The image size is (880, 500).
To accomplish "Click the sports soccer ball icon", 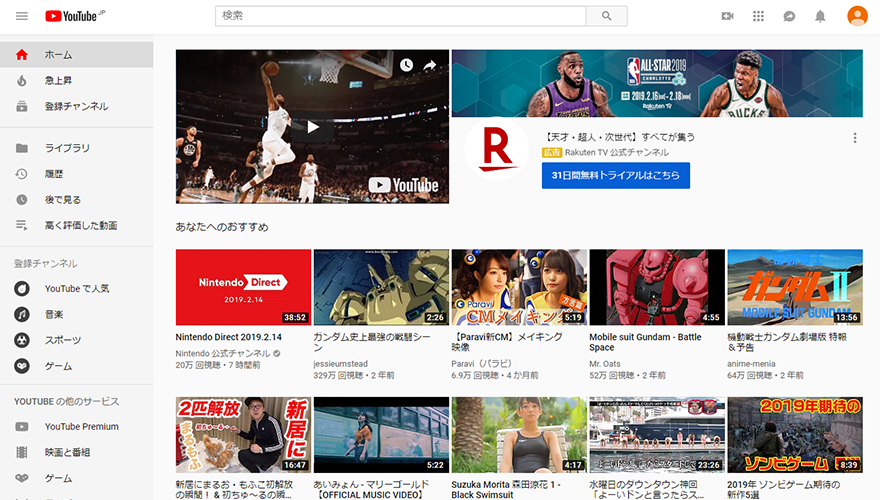I will 22,340.
